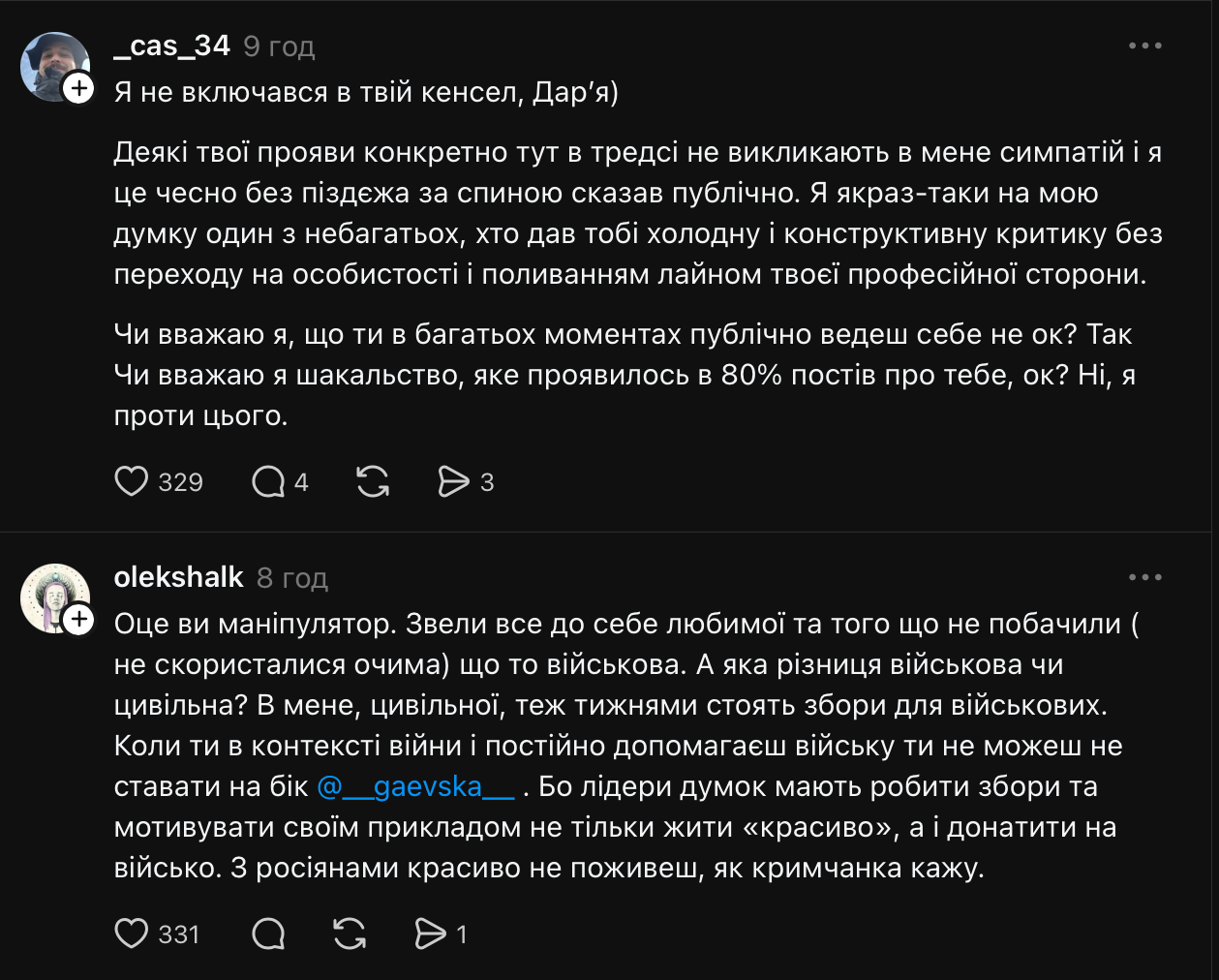Open the @__gaevska__ mention link
Image resolution: width=1219 pixels, height=980 pixels.
point(415,786)
